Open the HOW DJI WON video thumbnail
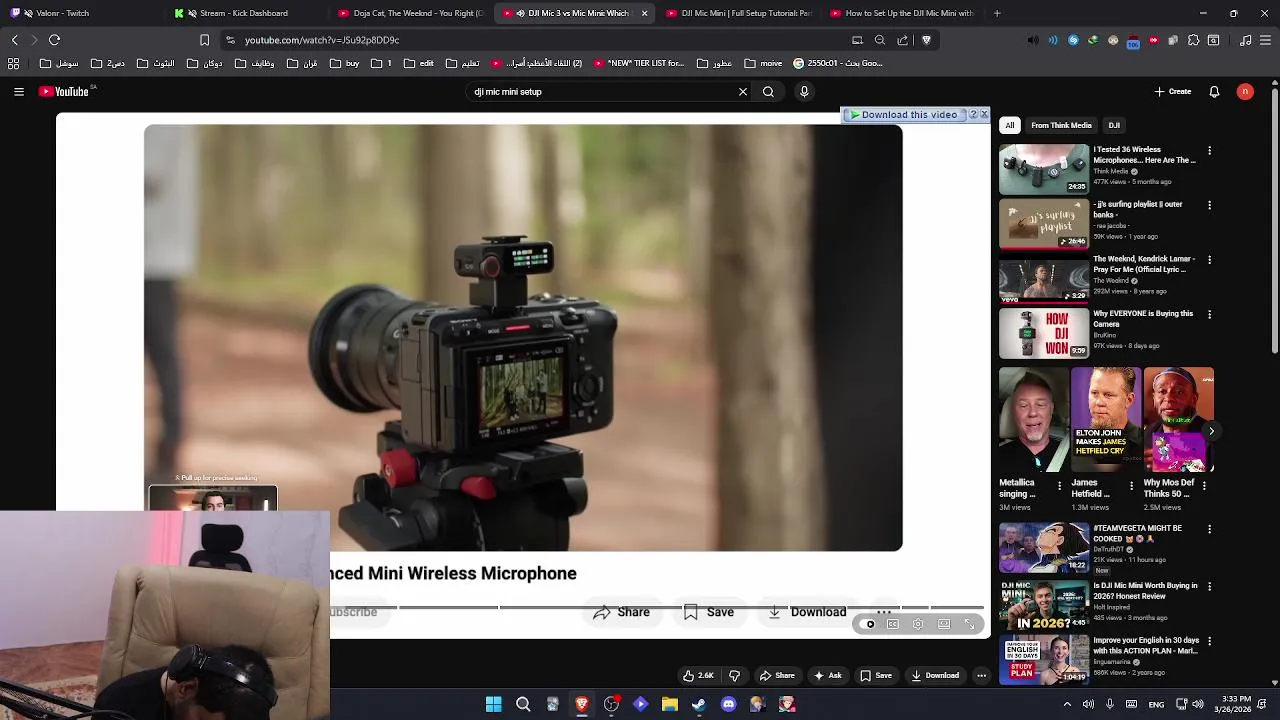Screen dimensions: 1280x720 coord(1044,333)
